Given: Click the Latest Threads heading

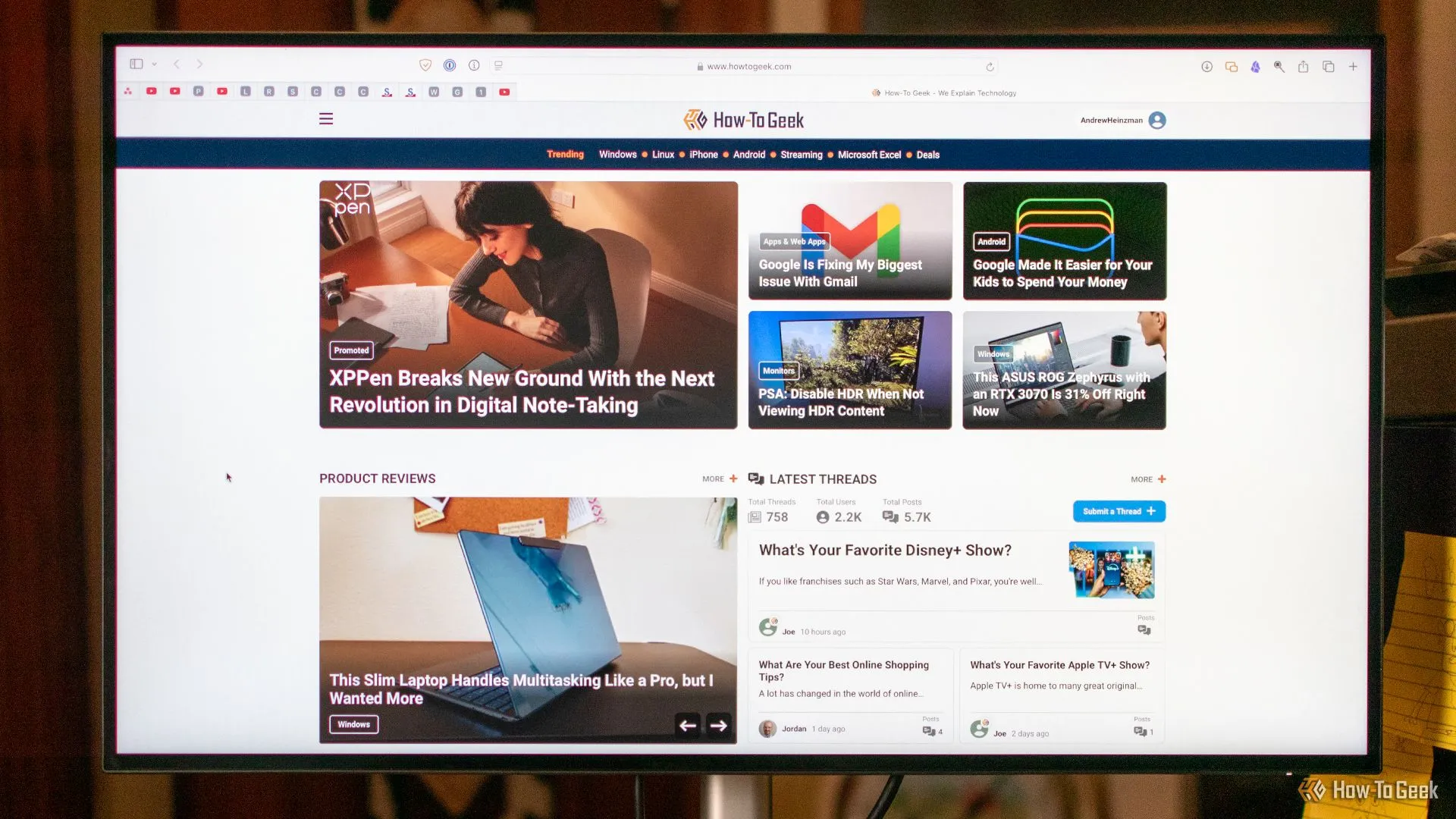Looking at the screenshot, I should (x=823, y=479).
